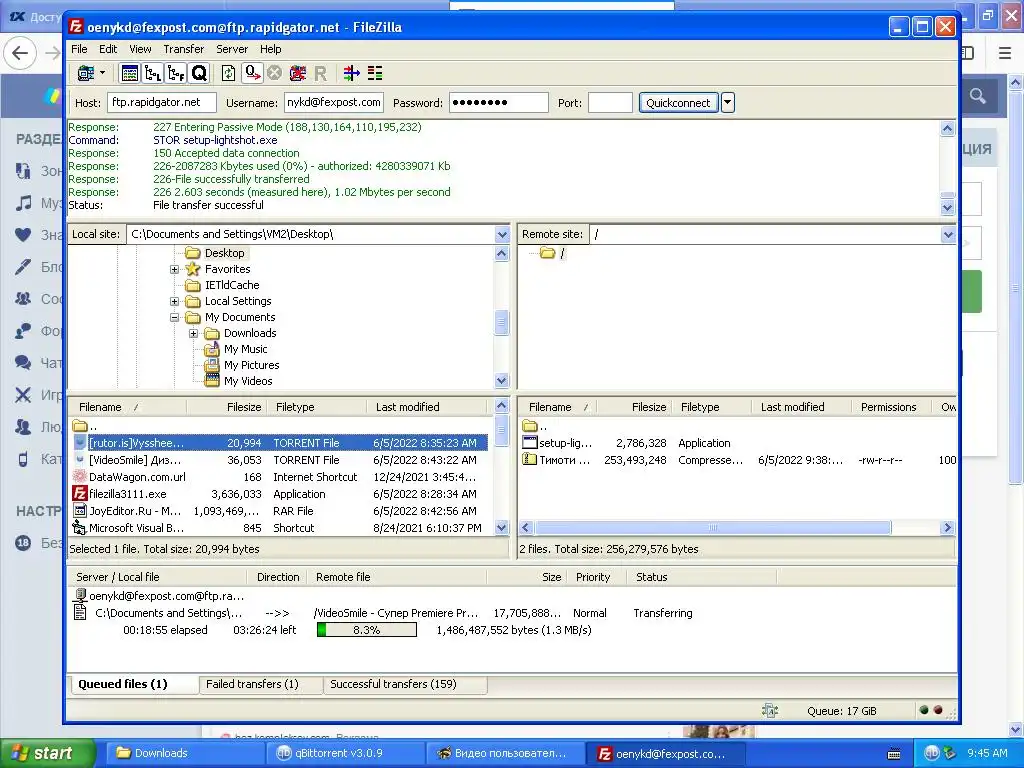
Task: Open the File menu
Action: (x=79, y=49)
